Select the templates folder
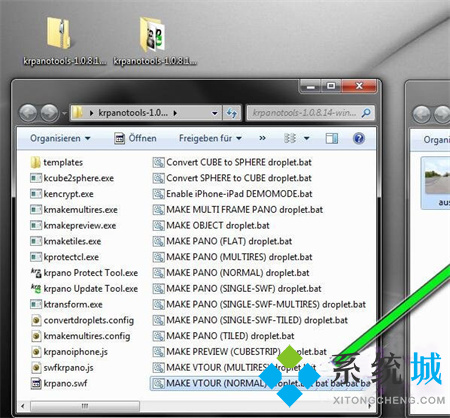The height and width of the screenshot is (418, 450). (x=56, y=163)
